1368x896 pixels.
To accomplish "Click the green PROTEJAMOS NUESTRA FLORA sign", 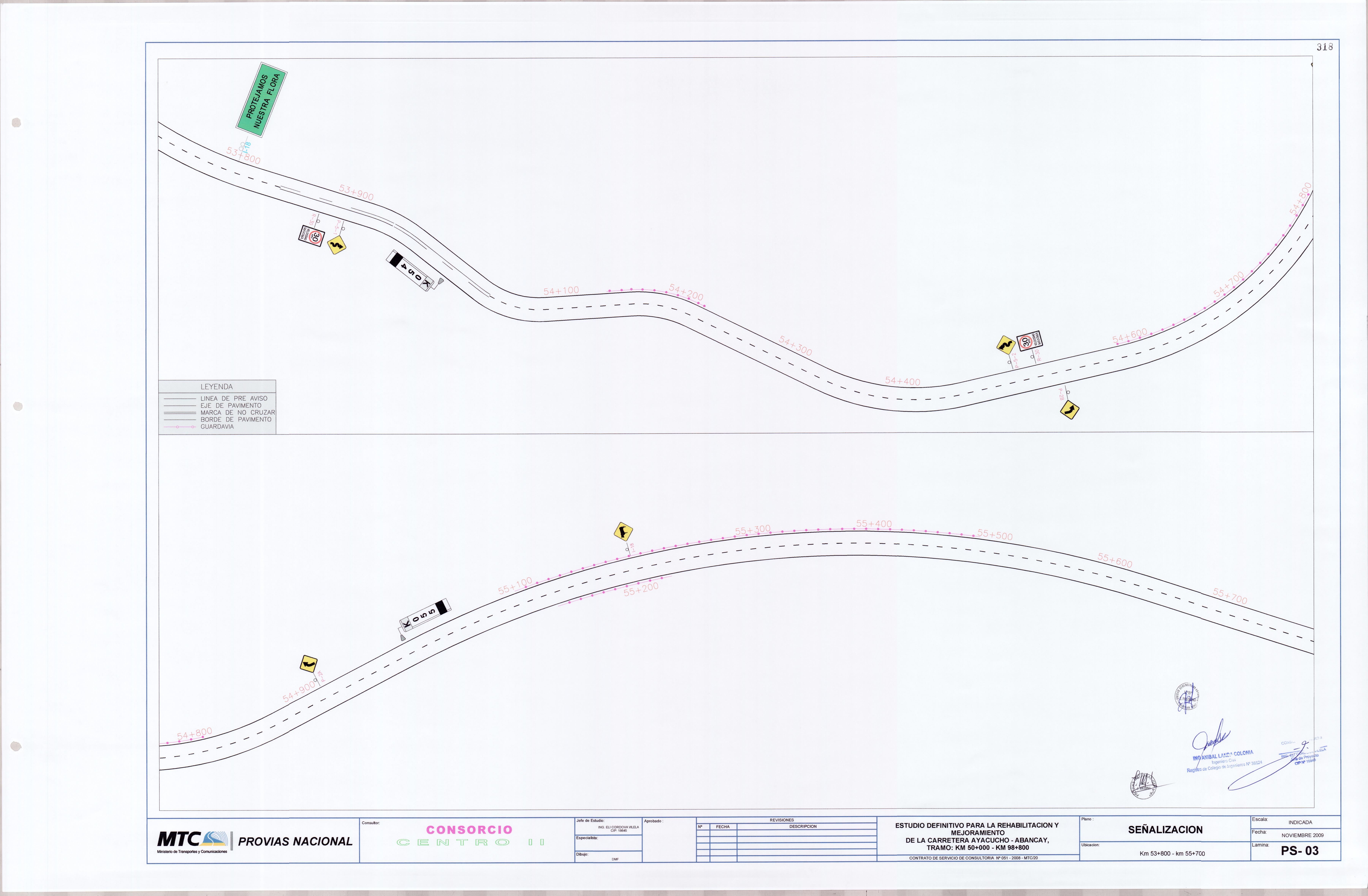I will [261, 100].
